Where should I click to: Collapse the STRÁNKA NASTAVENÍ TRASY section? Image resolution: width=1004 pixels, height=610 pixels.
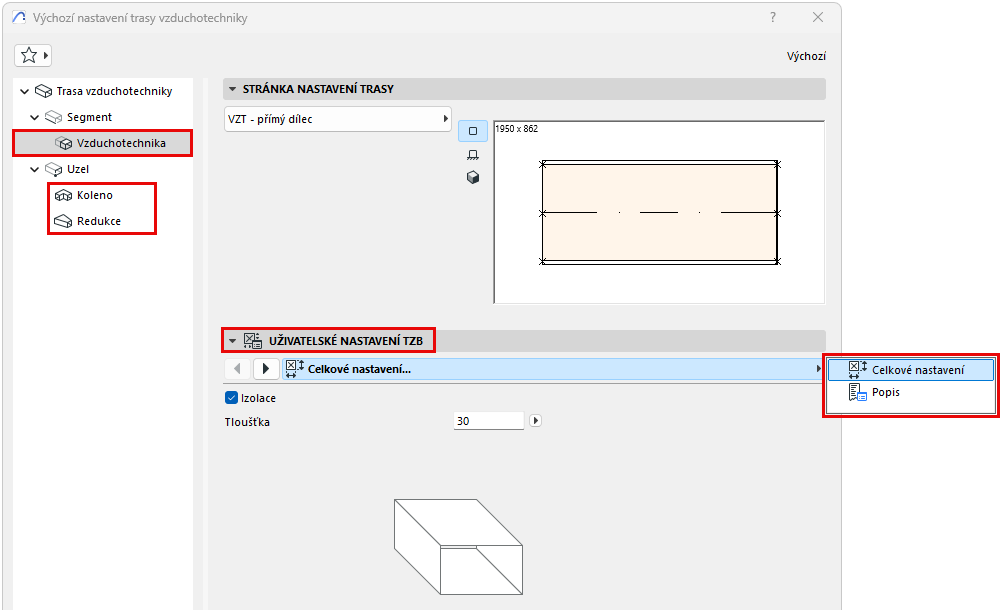[x=232, y=89]
